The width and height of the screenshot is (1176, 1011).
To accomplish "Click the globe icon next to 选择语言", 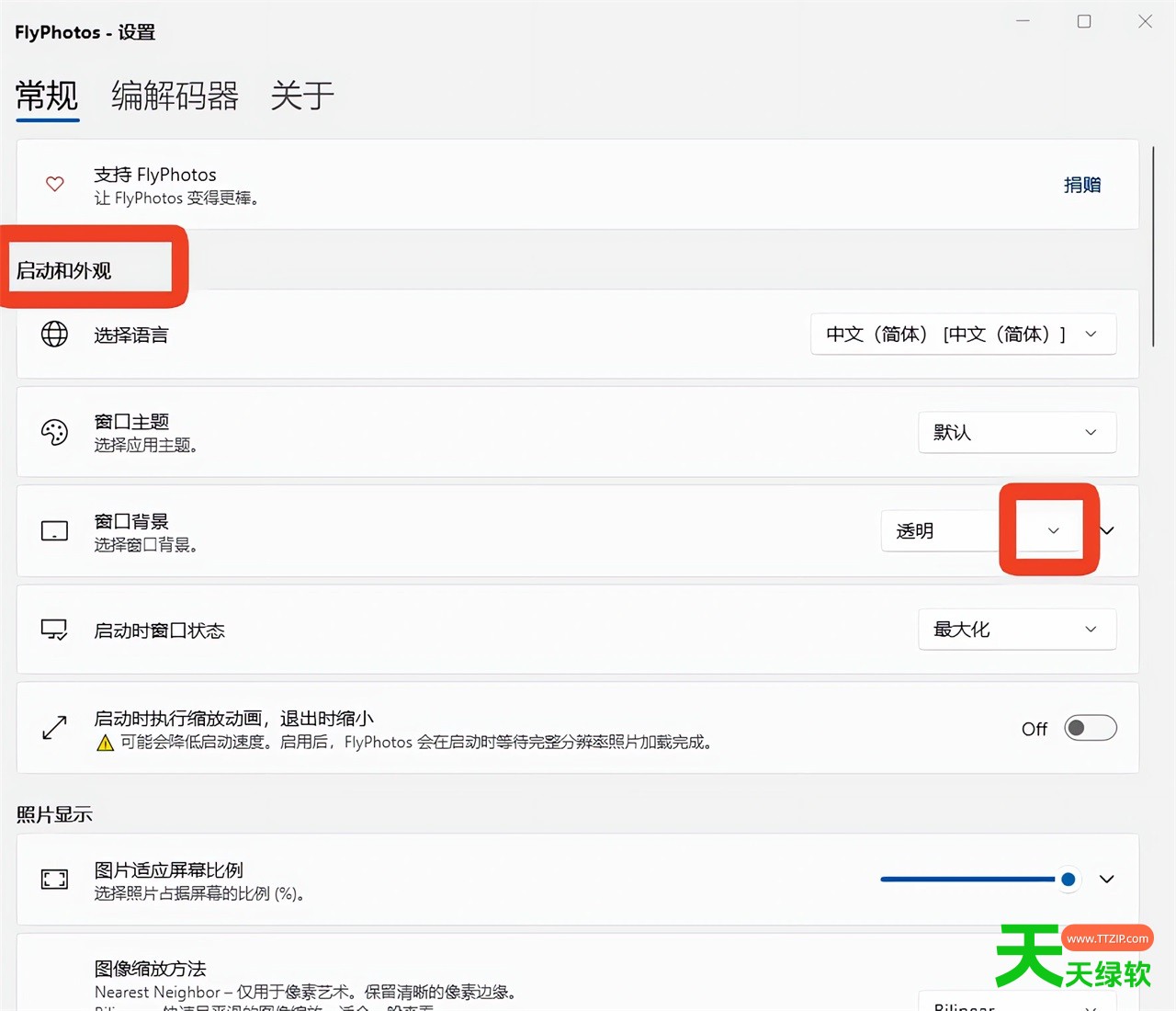I will coord(54,334).
